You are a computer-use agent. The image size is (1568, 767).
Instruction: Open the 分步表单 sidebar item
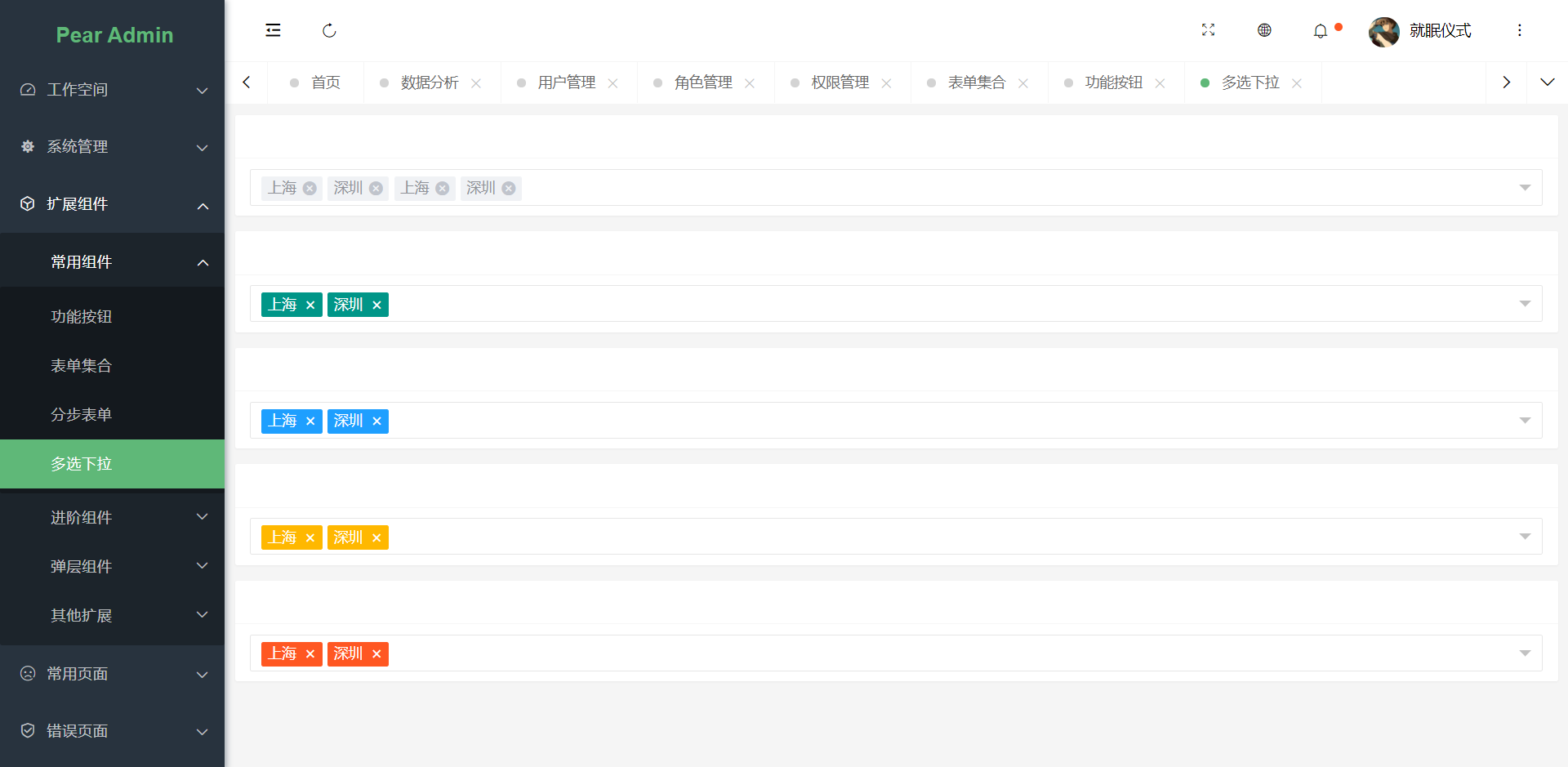pyautogui.click(x=112, y=415)
